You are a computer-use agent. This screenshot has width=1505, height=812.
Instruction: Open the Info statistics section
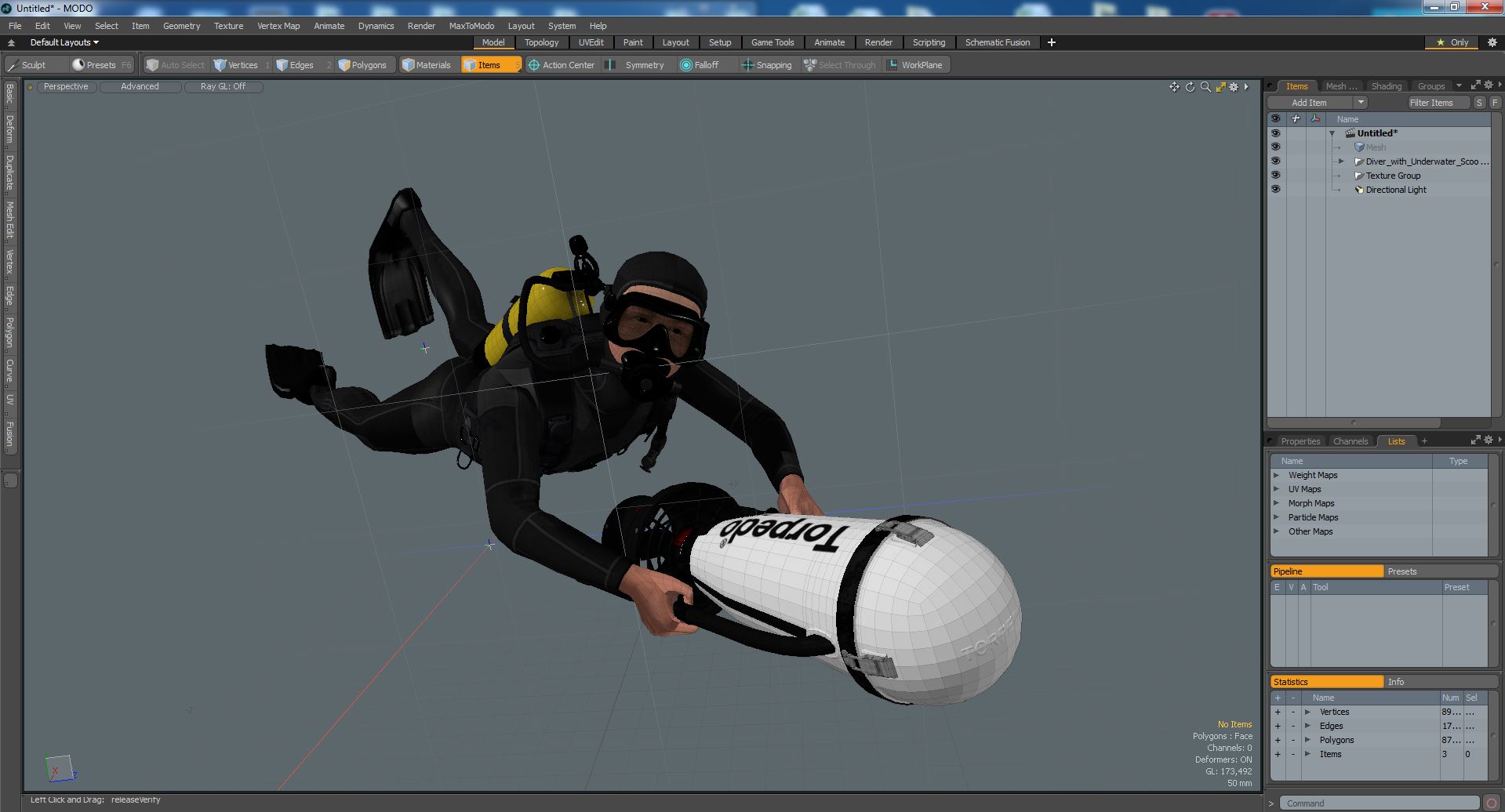(x=1441, y=682)
